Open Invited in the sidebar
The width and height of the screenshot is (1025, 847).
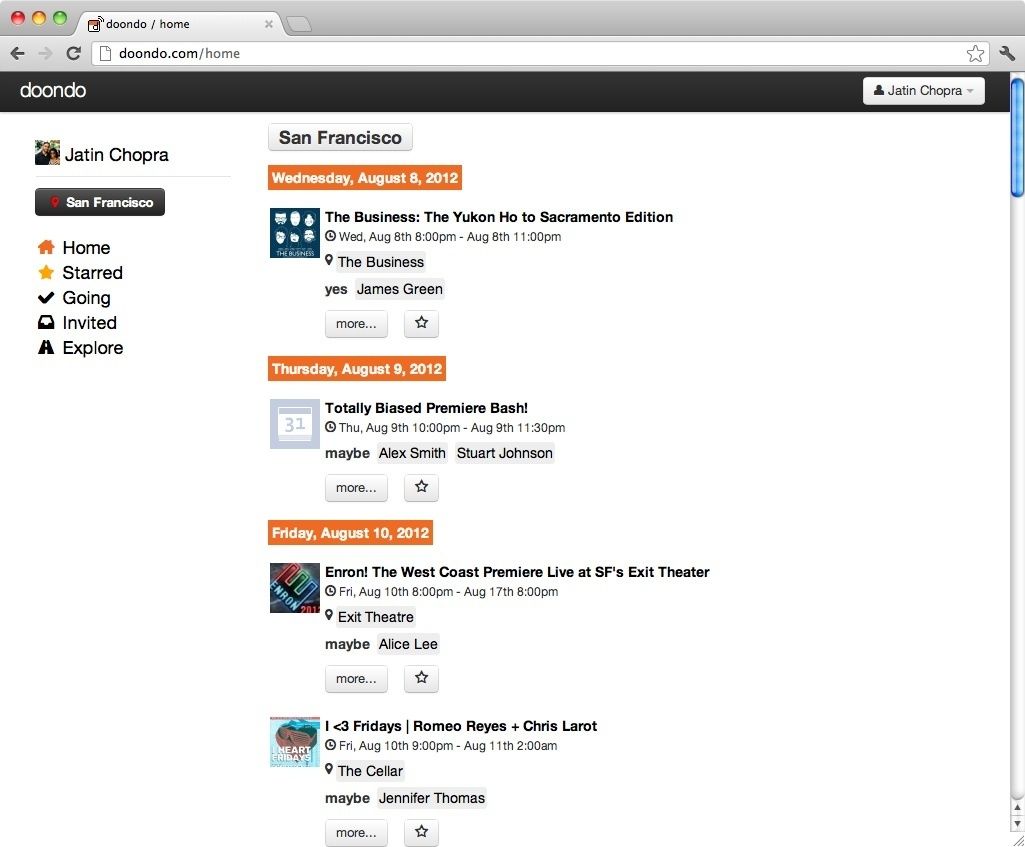tap(90, 323)
